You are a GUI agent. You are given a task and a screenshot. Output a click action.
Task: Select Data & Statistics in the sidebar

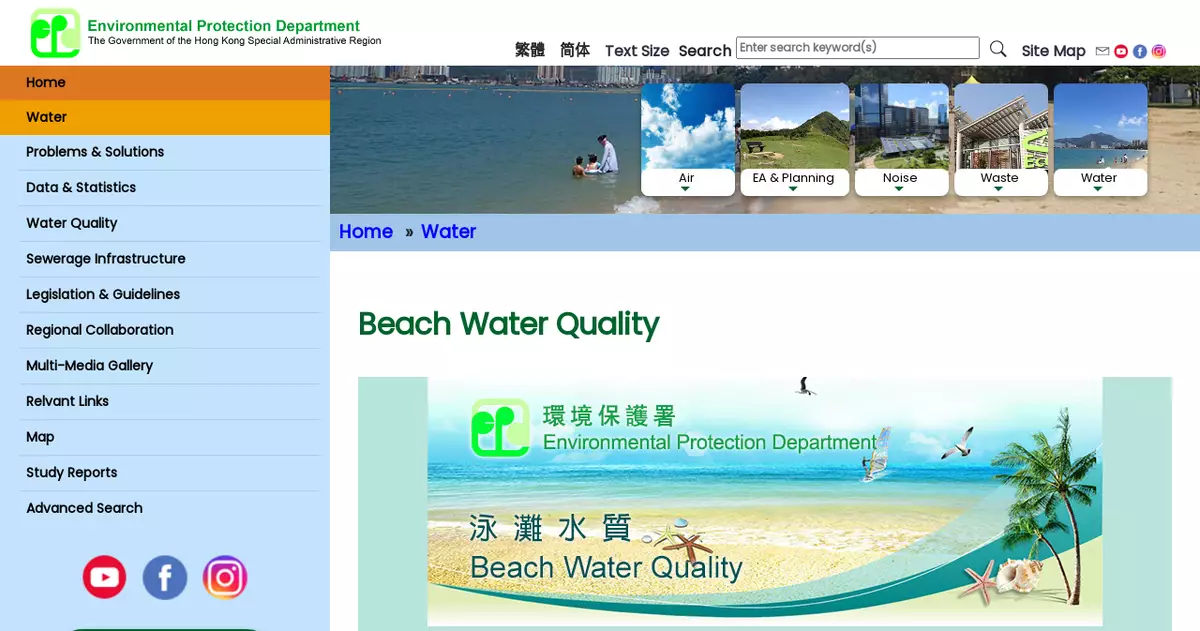[x=81, y=187]
